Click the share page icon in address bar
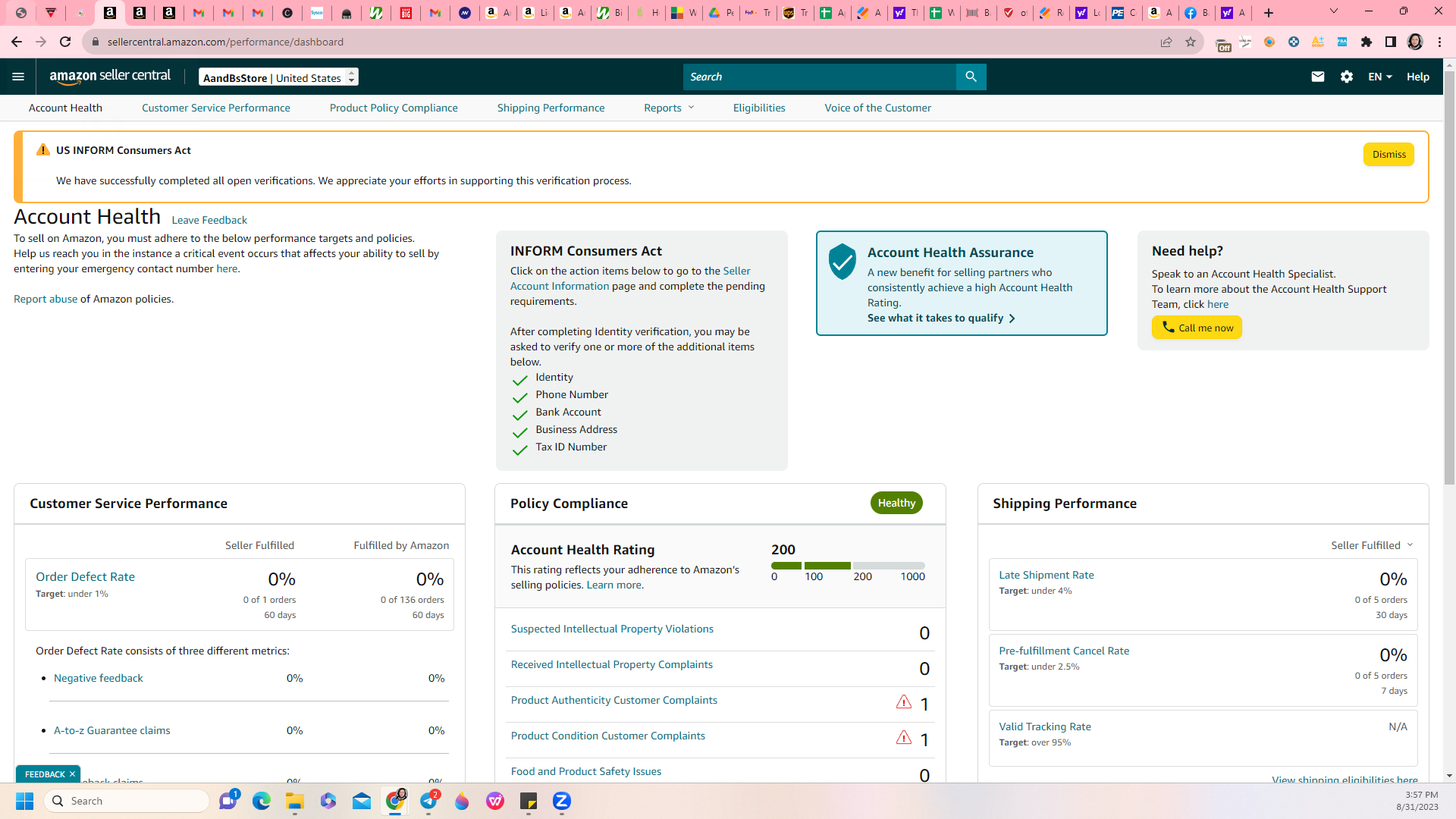Viewport: 1456px width, 819px height. [1166, 42]
